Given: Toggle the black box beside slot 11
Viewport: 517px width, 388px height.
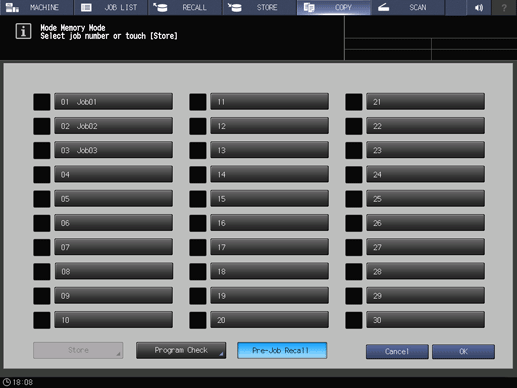Looking at the screenshot, I should pyautogui.click(x=198, y=102).
